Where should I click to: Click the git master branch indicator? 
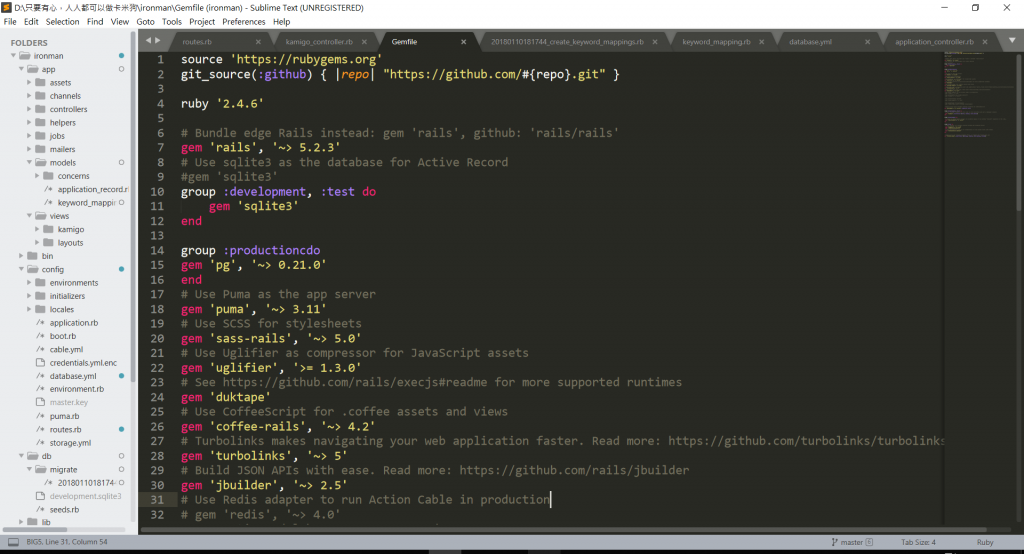[x=852, y=542]
